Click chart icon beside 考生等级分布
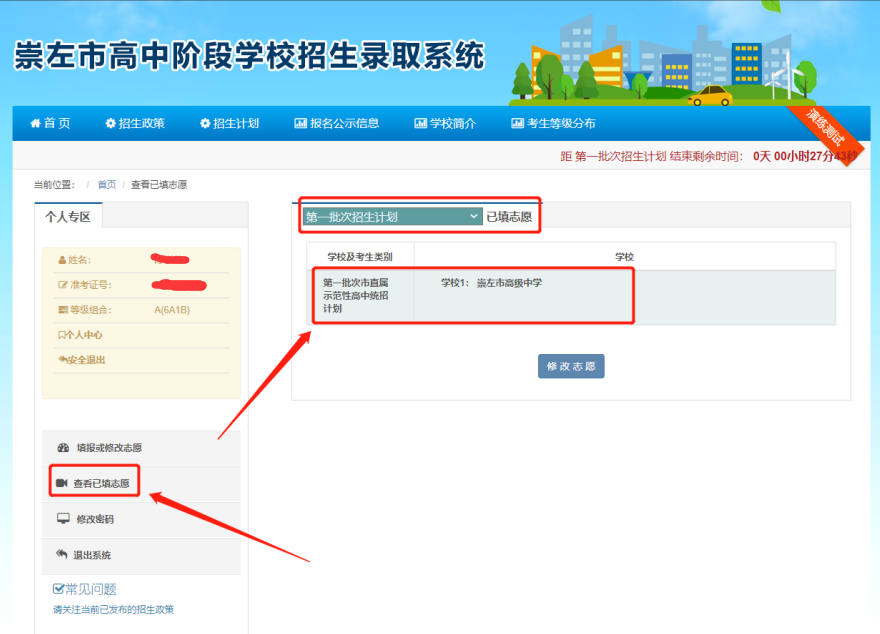880x634 pixels. point(517,124)
